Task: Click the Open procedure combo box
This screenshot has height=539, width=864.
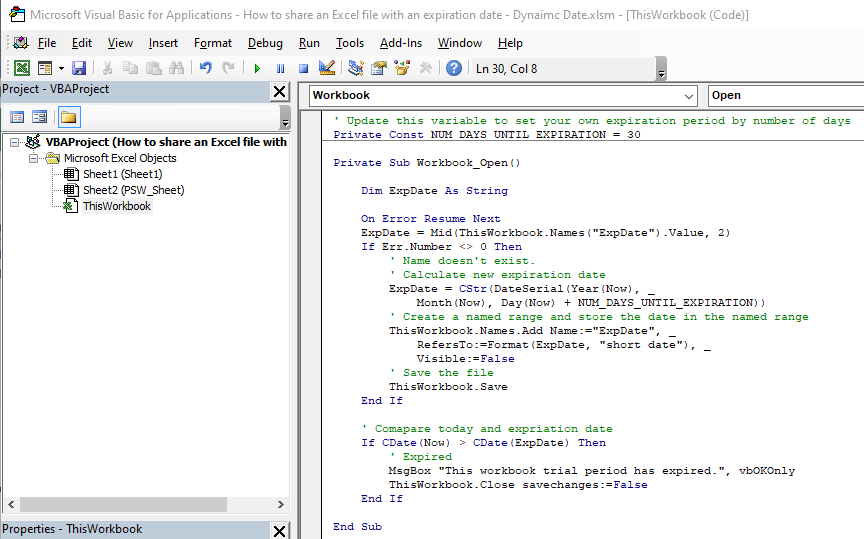Action: [786, 95]
